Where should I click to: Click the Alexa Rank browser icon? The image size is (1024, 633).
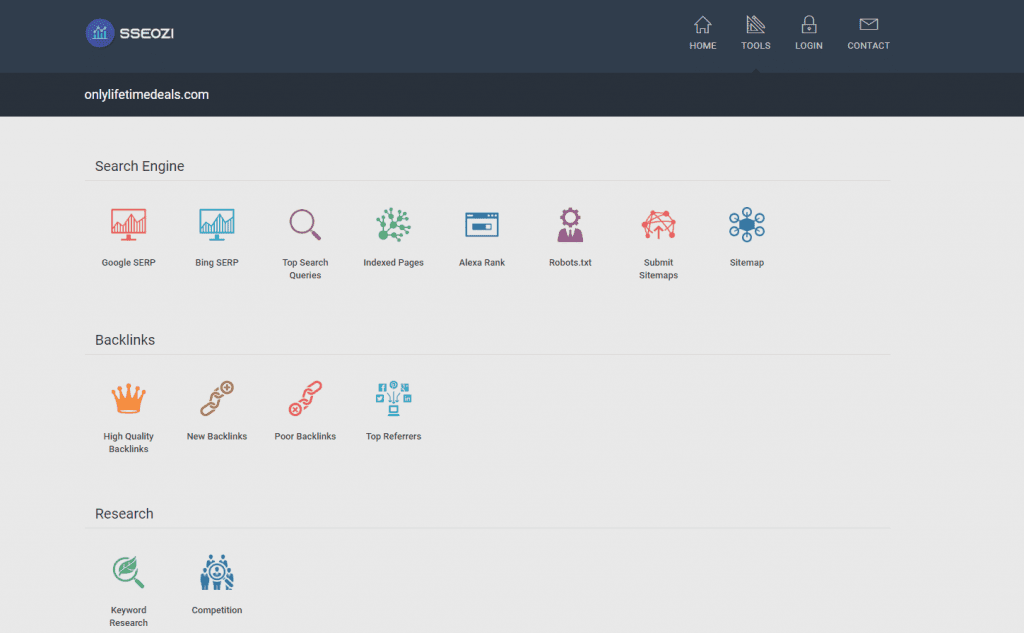click(482, 225)
